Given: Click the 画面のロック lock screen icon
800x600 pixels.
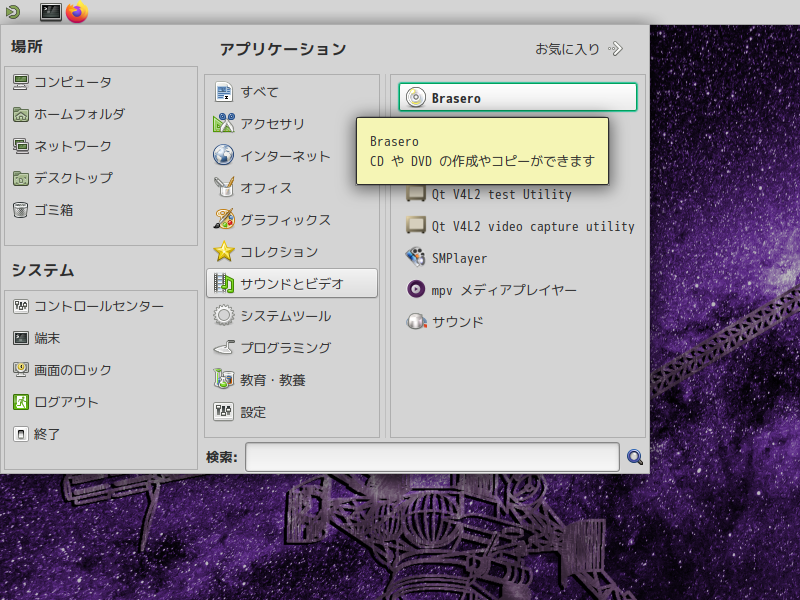Looking at the screenshot, I should point(20,370).
